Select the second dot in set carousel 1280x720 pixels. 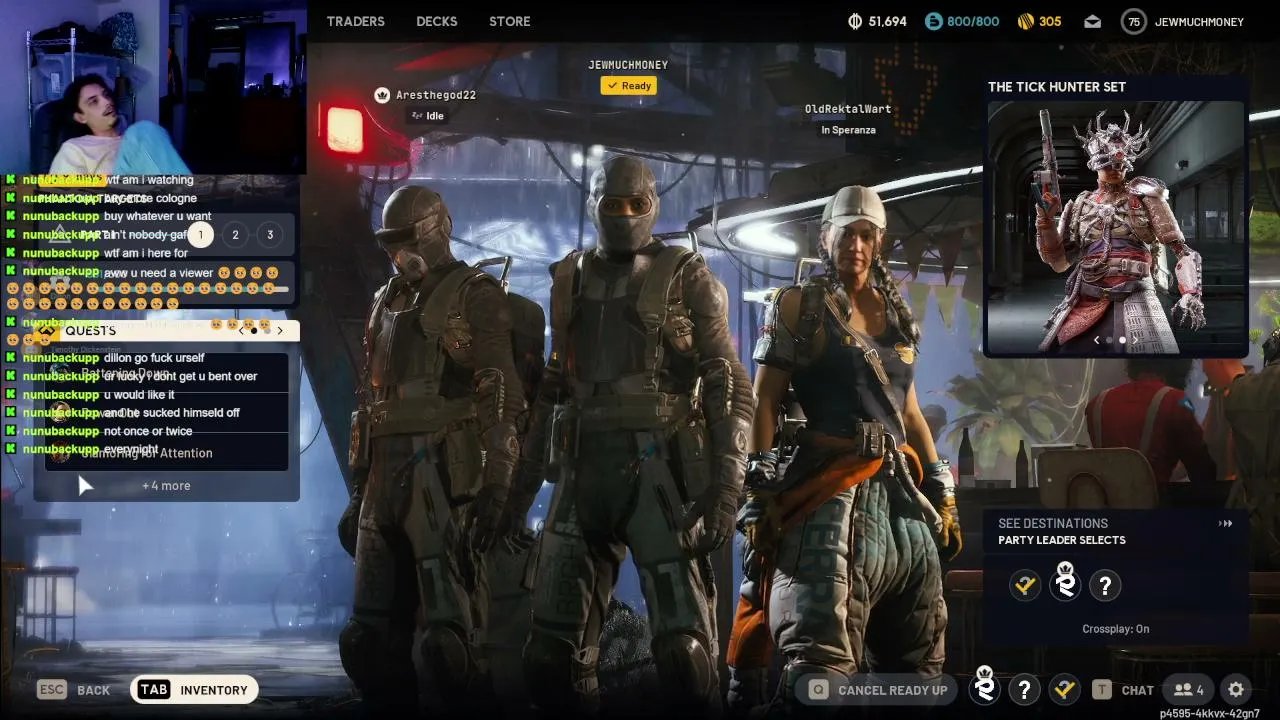[x=1122, y=341]
